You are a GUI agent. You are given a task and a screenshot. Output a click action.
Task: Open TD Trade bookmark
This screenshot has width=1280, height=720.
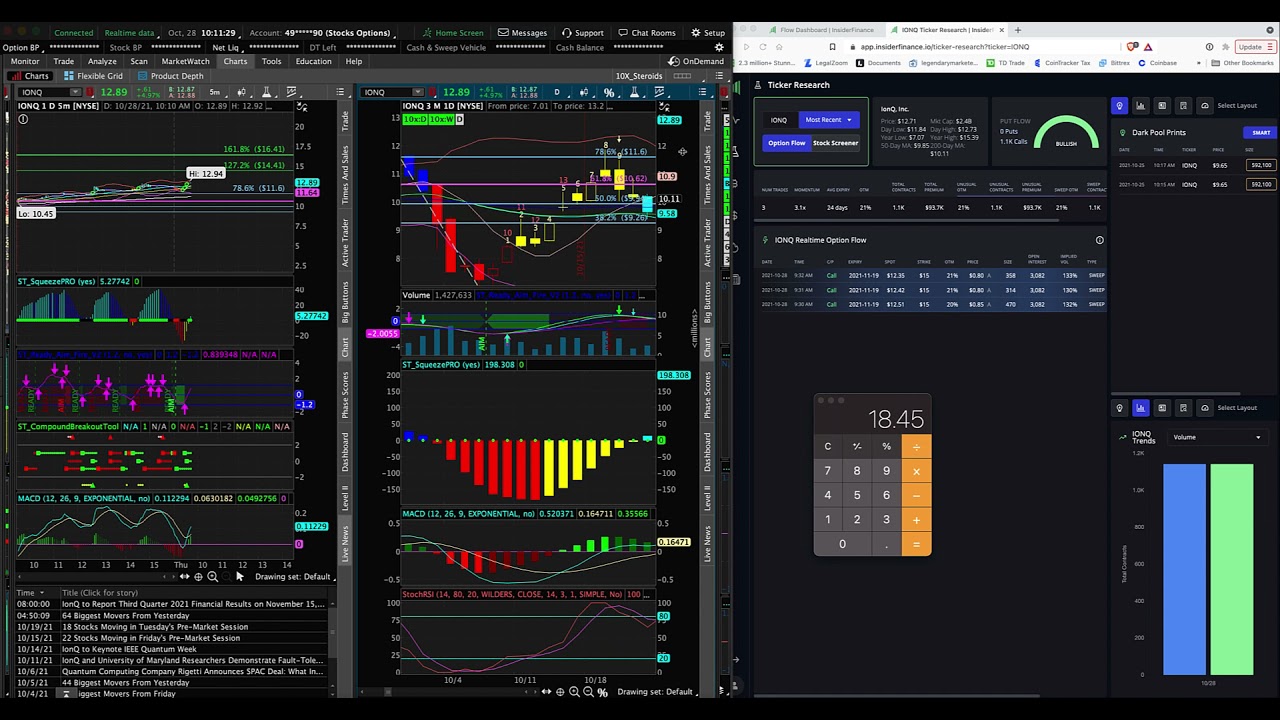1006,63
